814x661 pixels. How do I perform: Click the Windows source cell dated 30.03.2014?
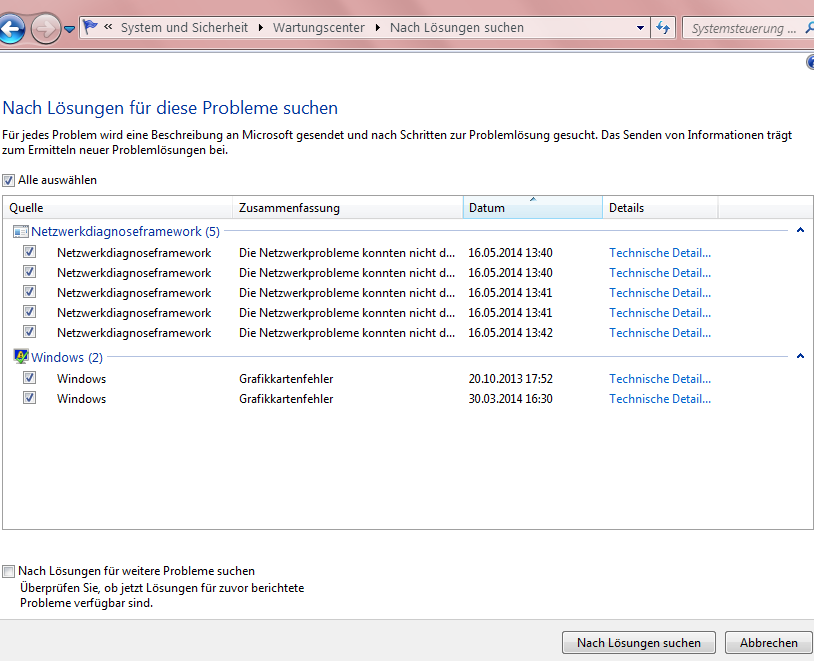pyautogui.click(x=82, y=399)
